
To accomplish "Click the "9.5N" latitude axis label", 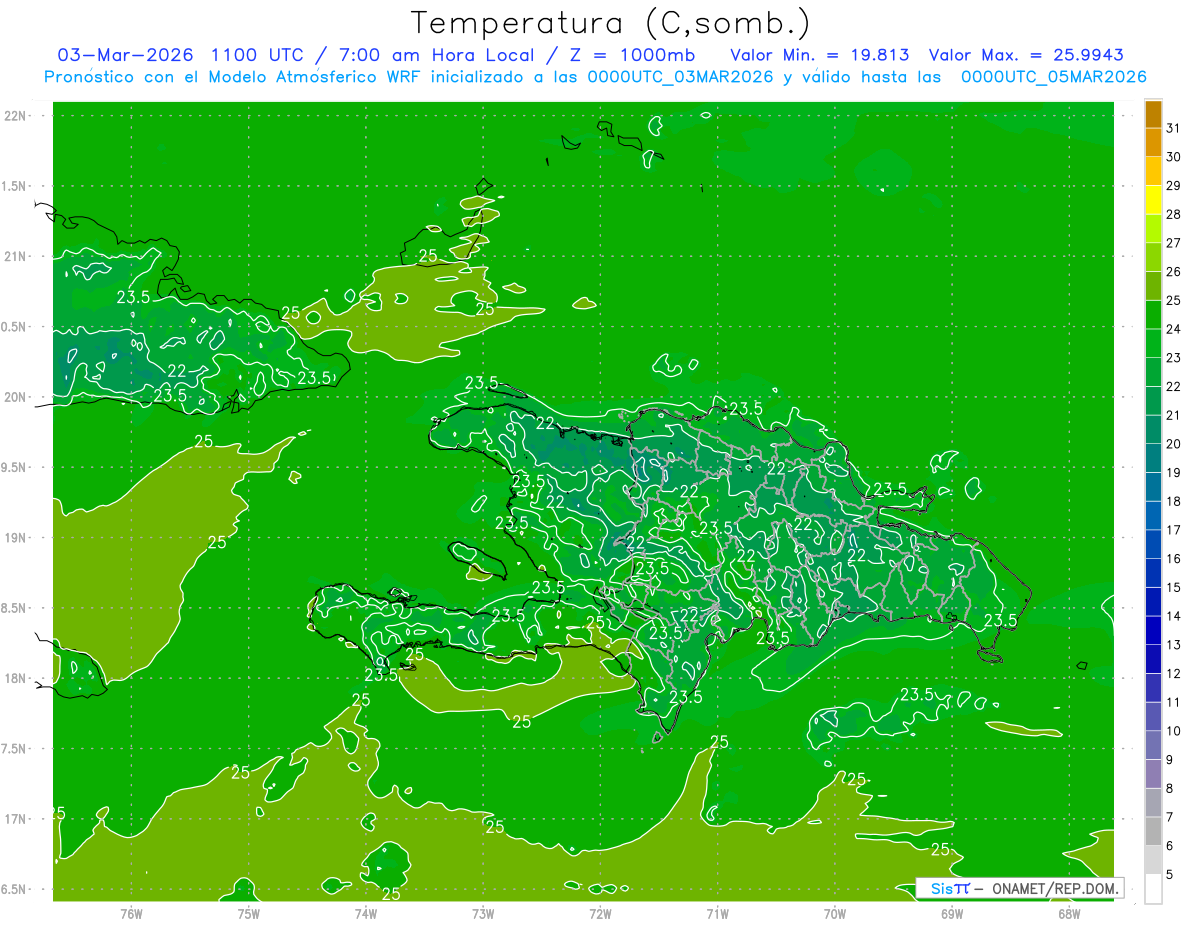I will coord(16,467).
